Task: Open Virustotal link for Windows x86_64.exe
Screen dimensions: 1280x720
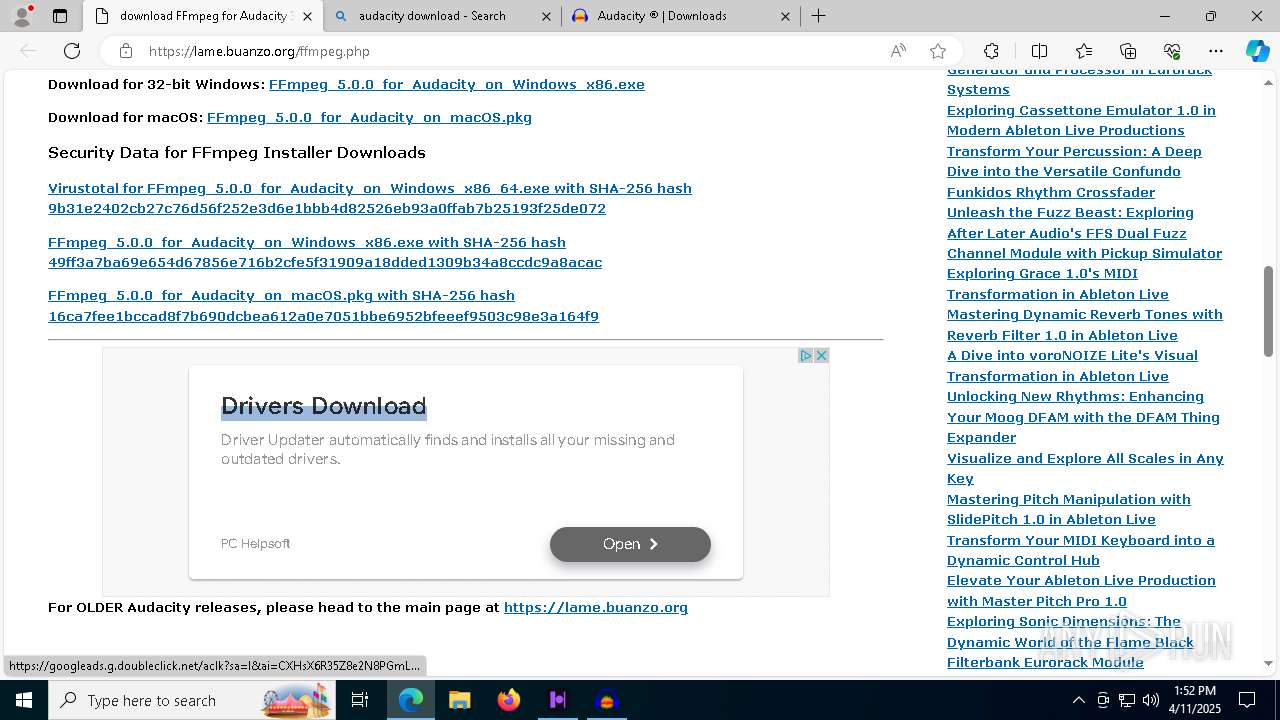Action: [370, 198]
